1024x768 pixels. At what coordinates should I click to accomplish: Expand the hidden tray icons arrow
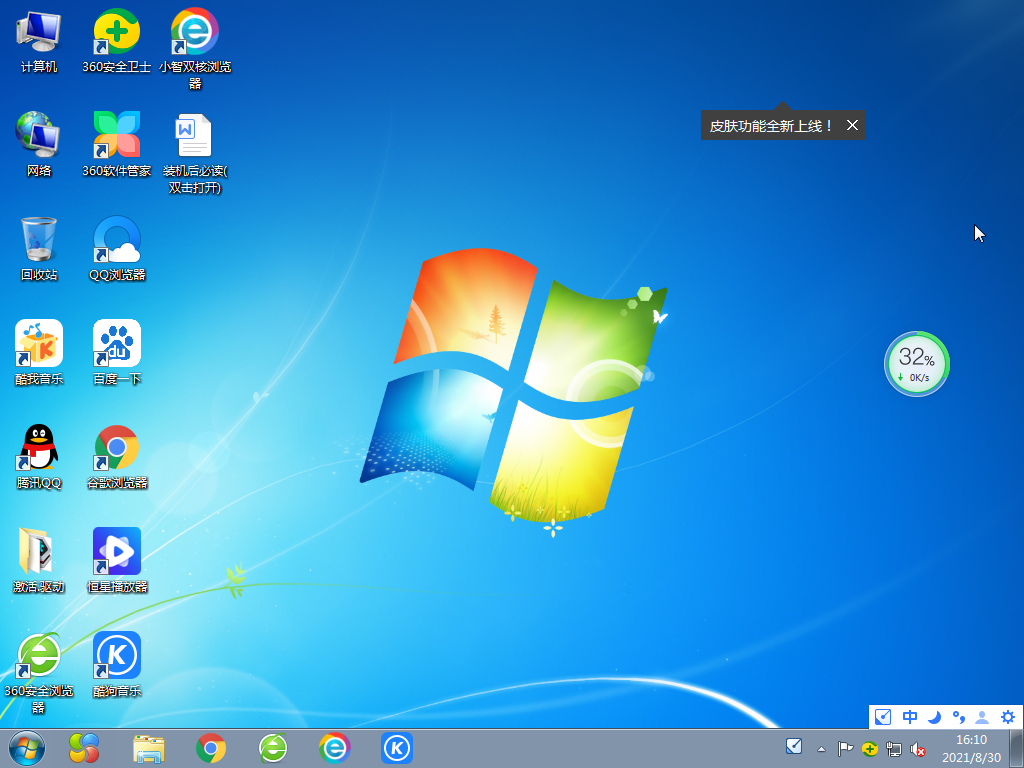click(x=820, y=747)
